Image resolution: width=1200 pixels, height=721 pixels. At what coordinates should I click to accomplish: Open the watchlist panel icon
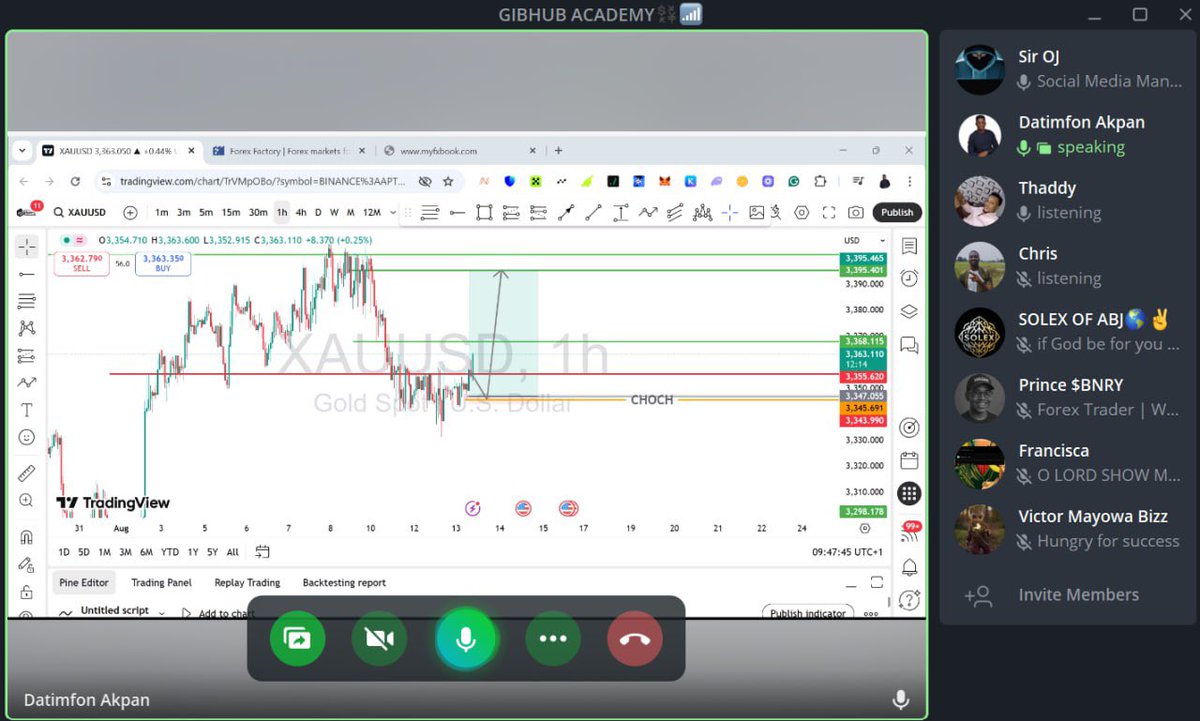(908, 246)
